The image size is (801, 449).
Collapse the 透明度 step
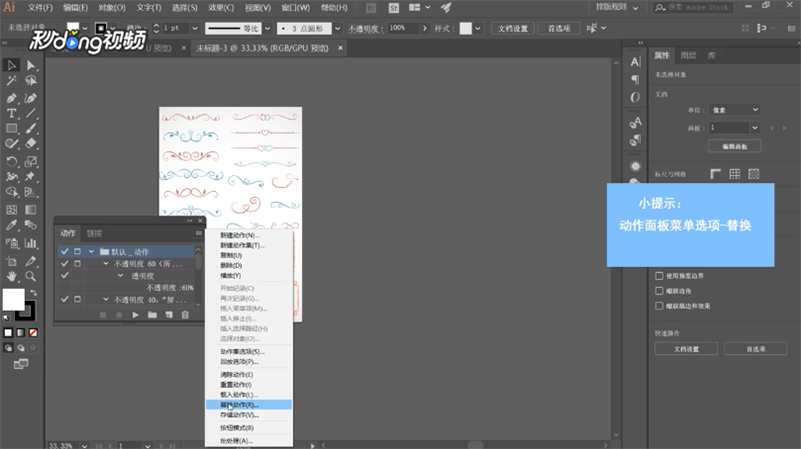tap(121, 275)
